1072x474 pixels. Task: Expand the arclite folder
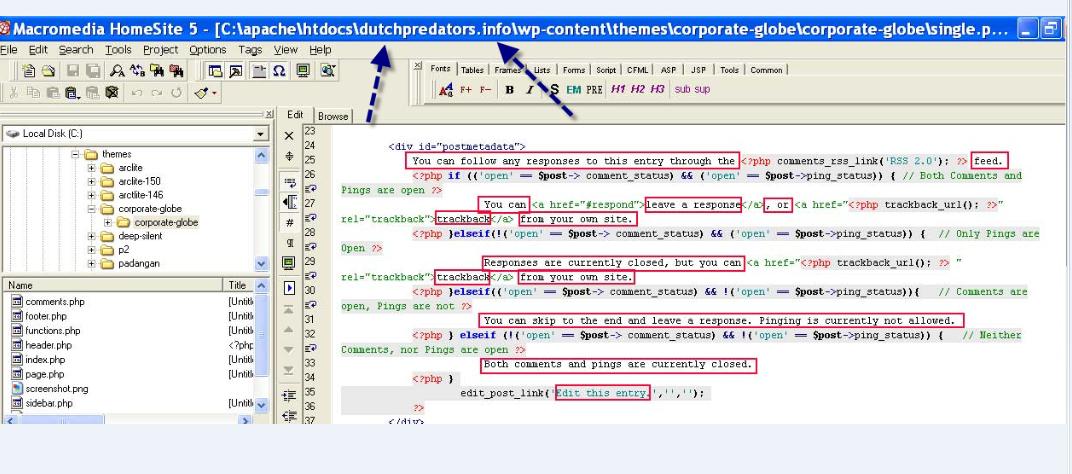pos(92,168)
